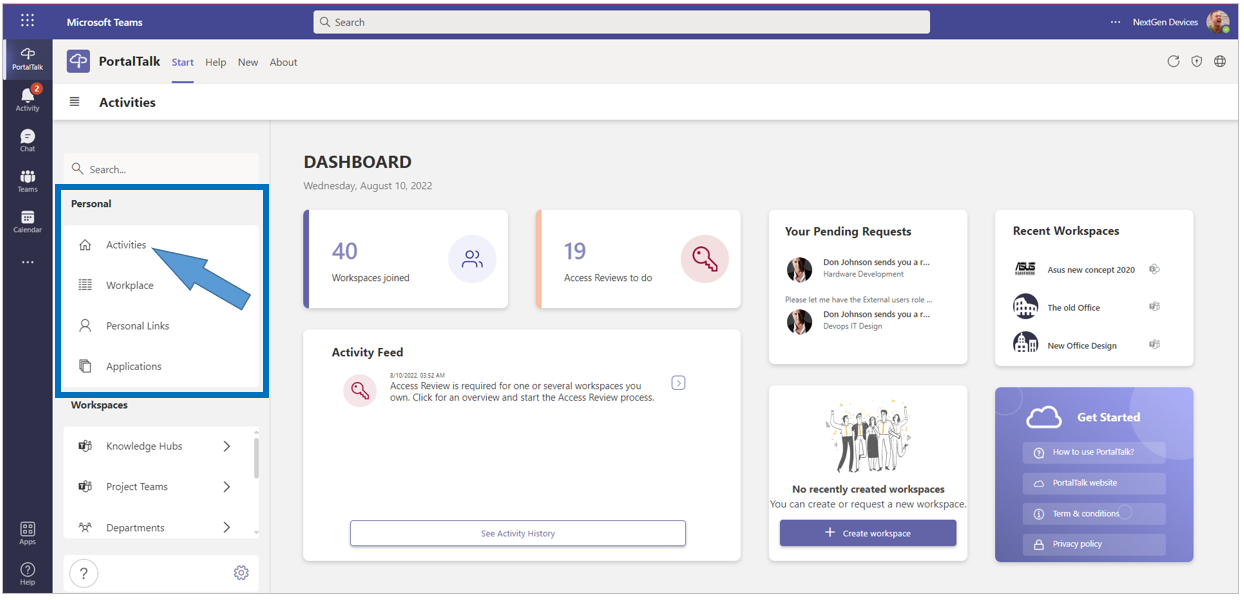The image size is (1244, 600).
Task: Click the shield icon in the header
Action: coord(1197,62)
